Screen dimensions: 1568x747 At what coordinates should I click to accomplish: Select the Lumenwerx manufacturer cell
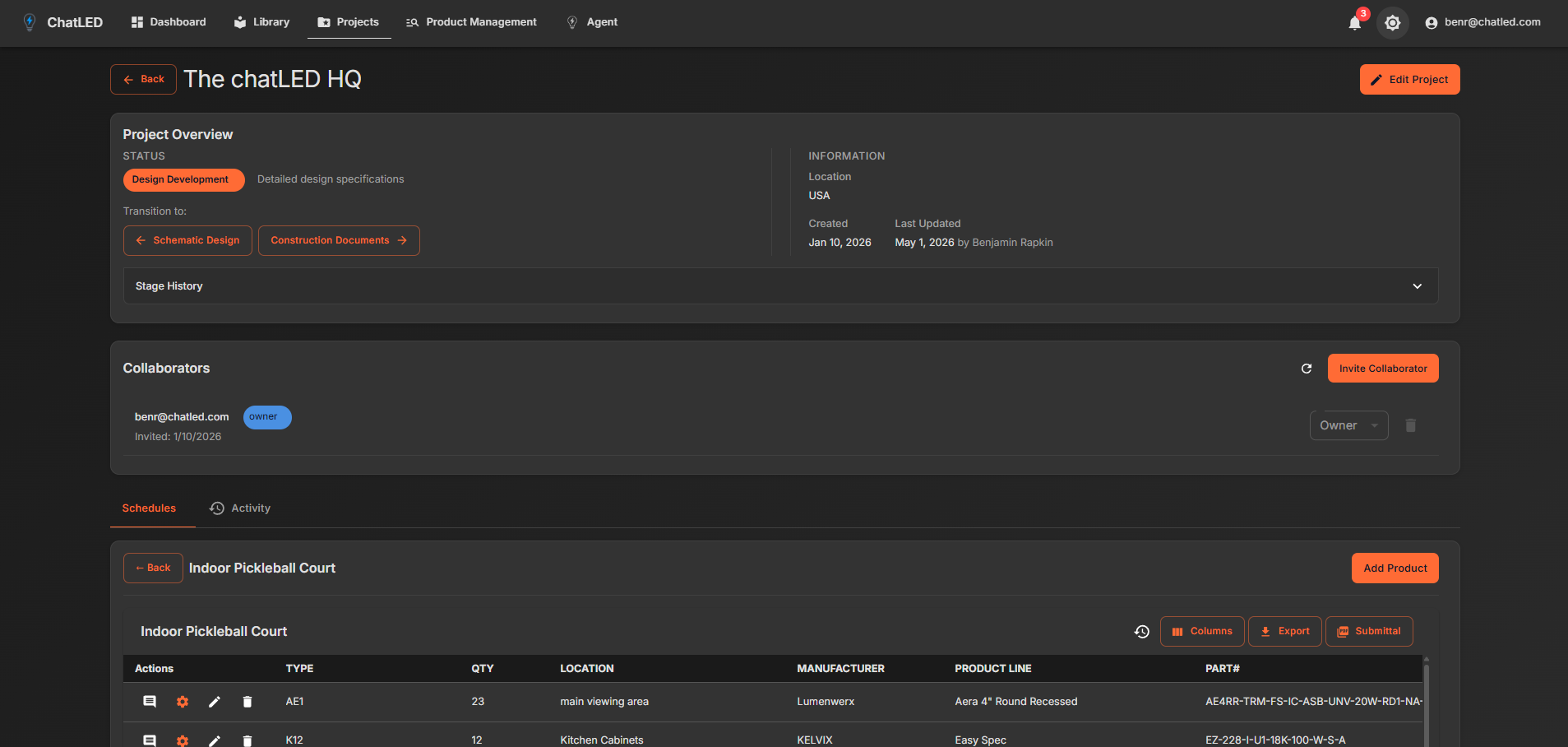[826, 702]
